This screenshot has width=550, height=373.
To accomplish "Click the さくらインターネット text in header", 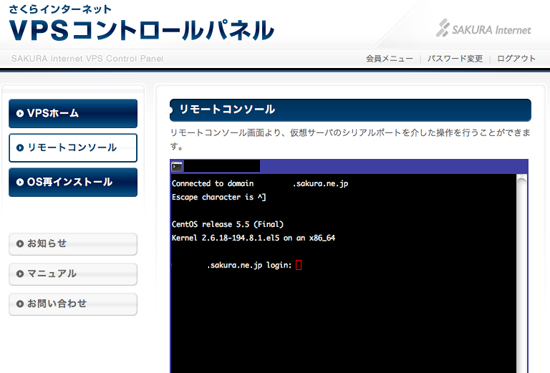I will pyautogui.click(x=60, y=9).
